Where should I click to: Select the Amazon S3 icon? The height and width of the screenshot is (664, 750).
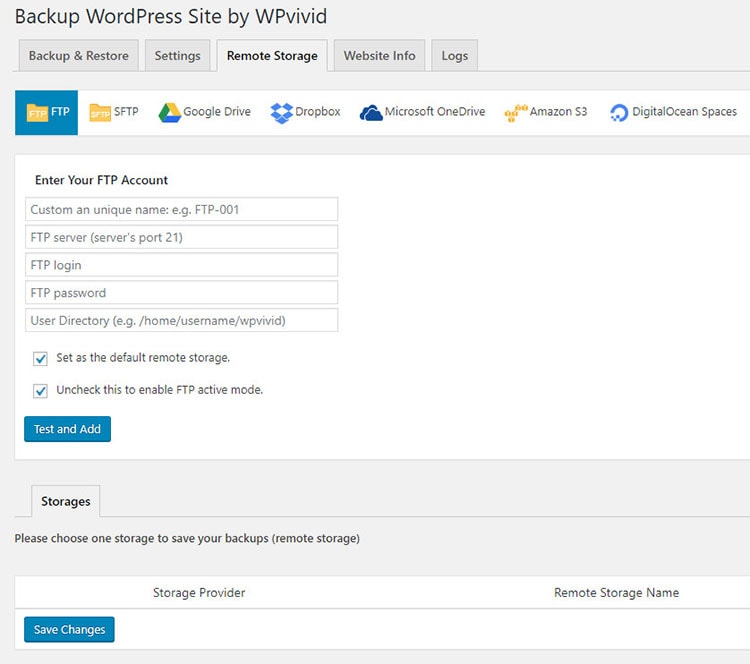516,113
